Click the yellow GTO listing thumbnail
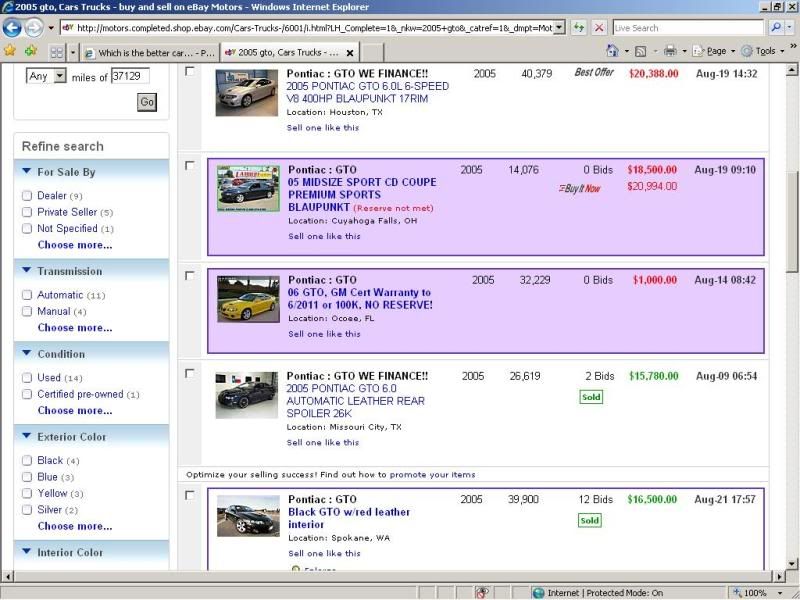The width and height of the screenshot is (800, 600). pos(247,299)
